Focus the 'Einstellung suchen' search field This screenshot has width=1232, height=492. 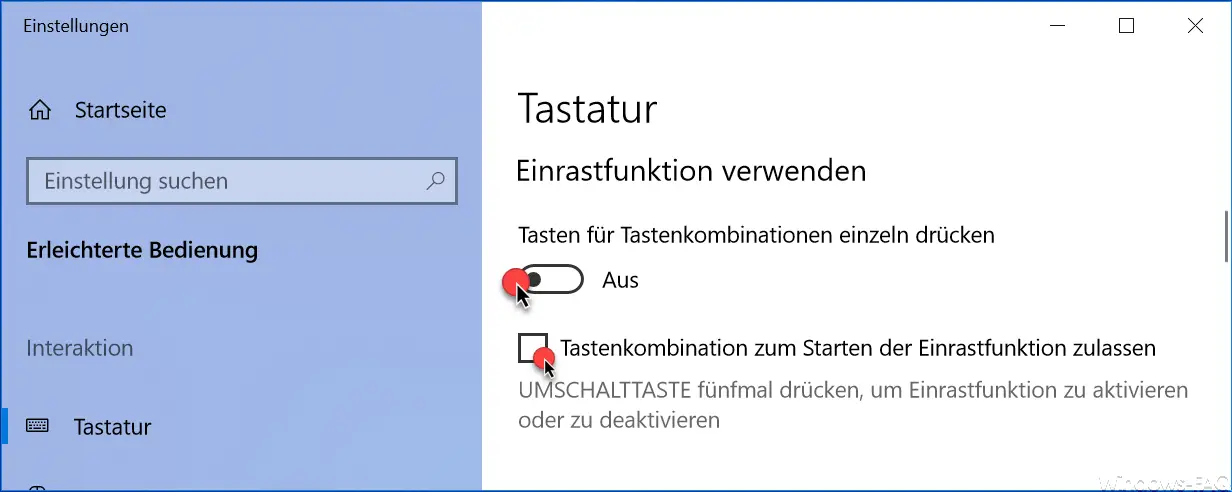pos(241,182)
